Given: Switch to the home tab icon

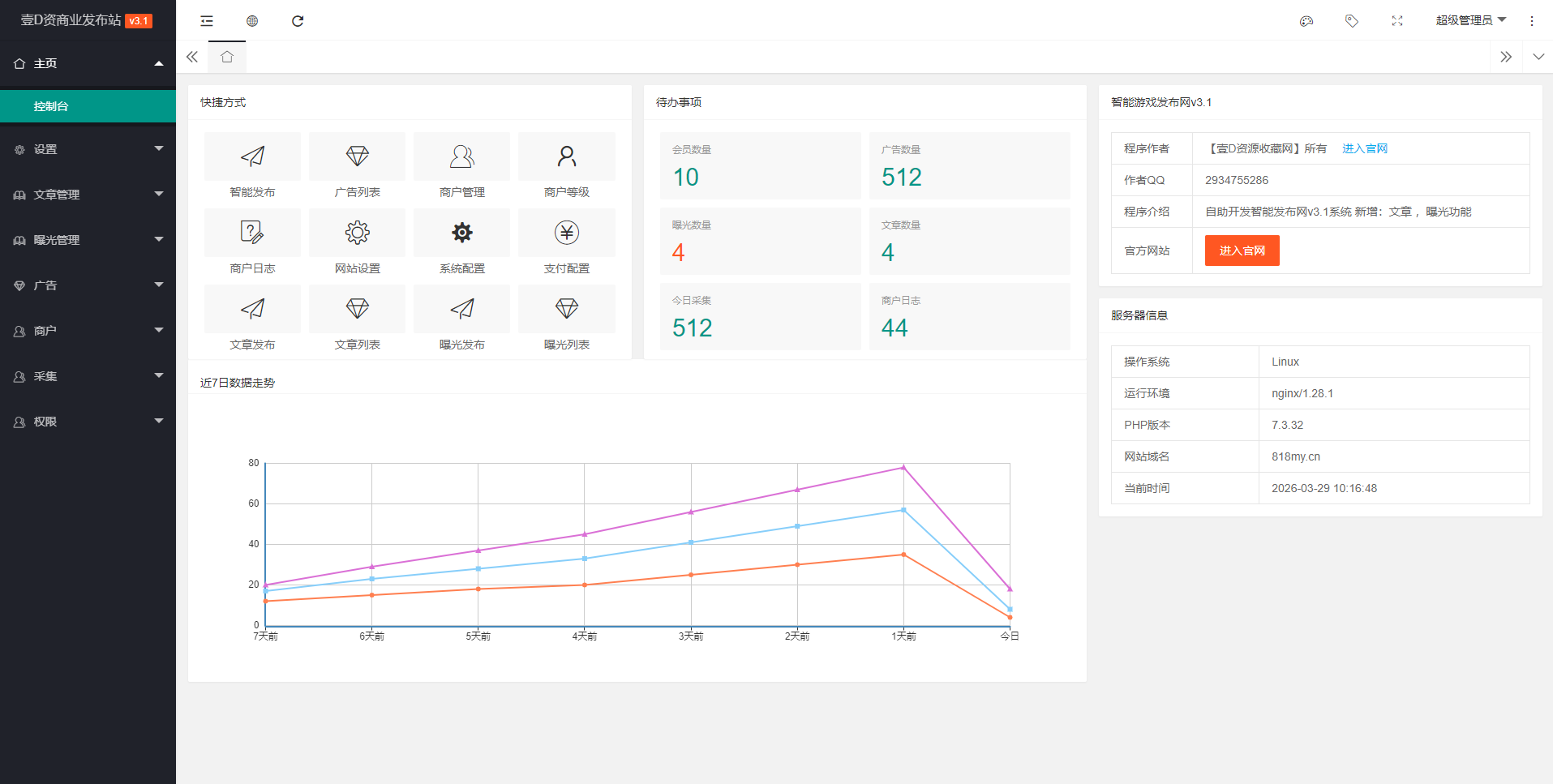Looking at the screenshot, I should [227, 57].
